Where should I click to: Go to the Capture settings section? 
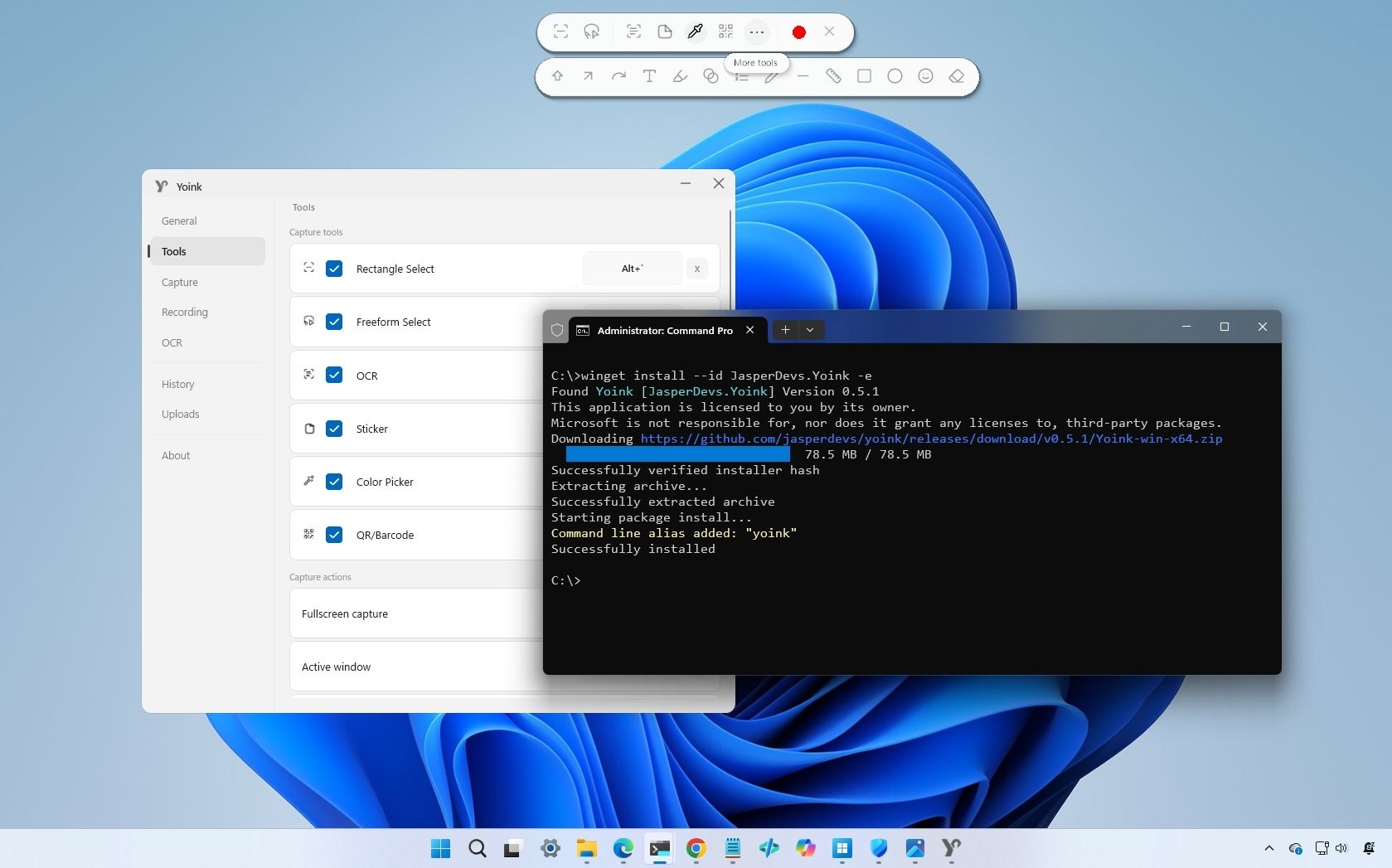207,282
